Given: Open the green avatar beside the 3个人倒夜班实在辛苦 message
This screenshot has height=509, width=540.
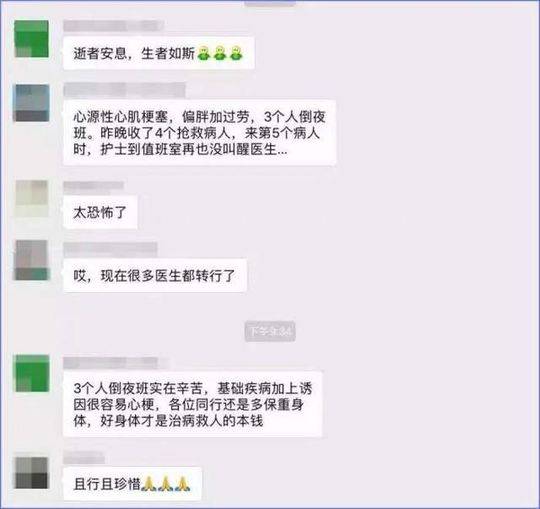Looking at the screenshot, I should pos(32,373).
